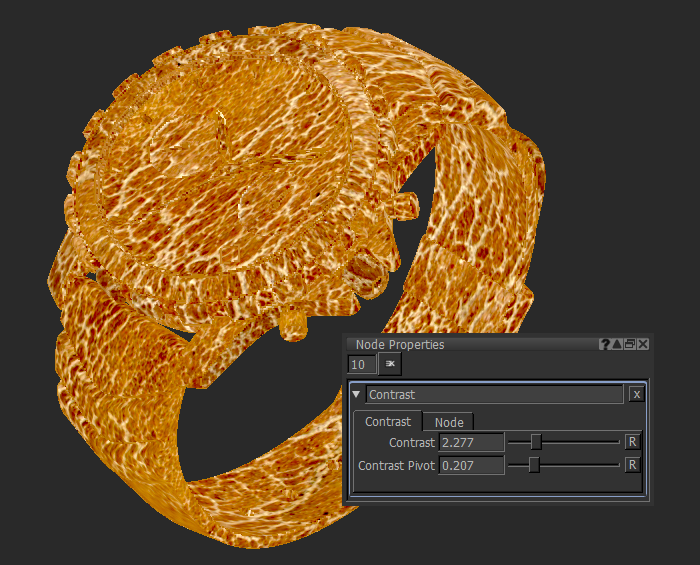700x565 pixels.
Task: Switch to the Node tab
Action: click(x=448, y=422)
